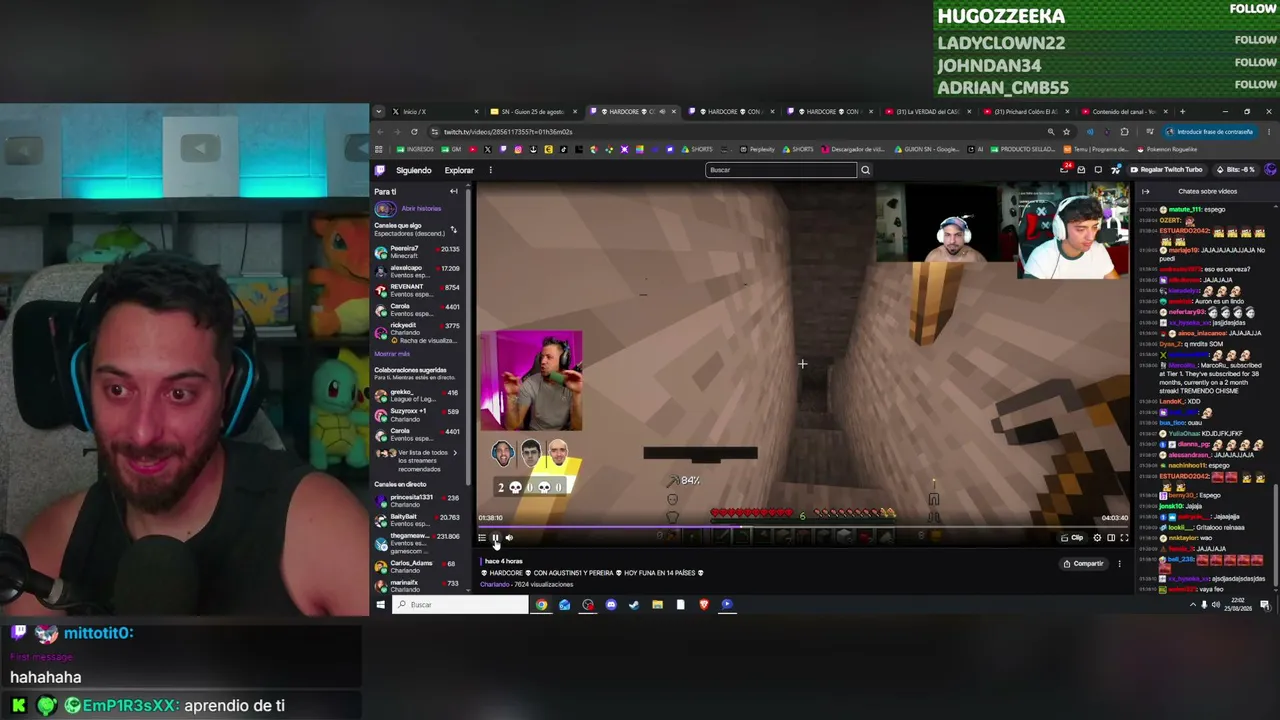Click Introducir frase de contraseña profile button

(1208, 132)
